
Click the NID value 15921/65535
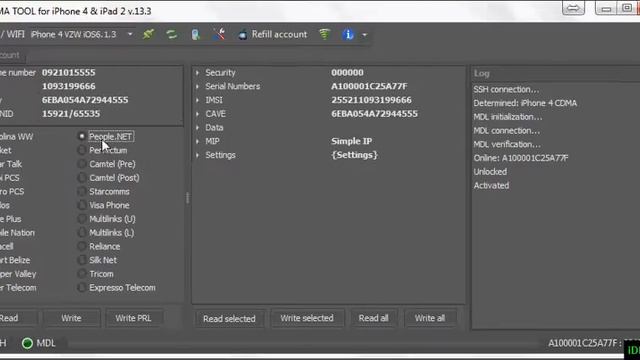coord(71,114)
